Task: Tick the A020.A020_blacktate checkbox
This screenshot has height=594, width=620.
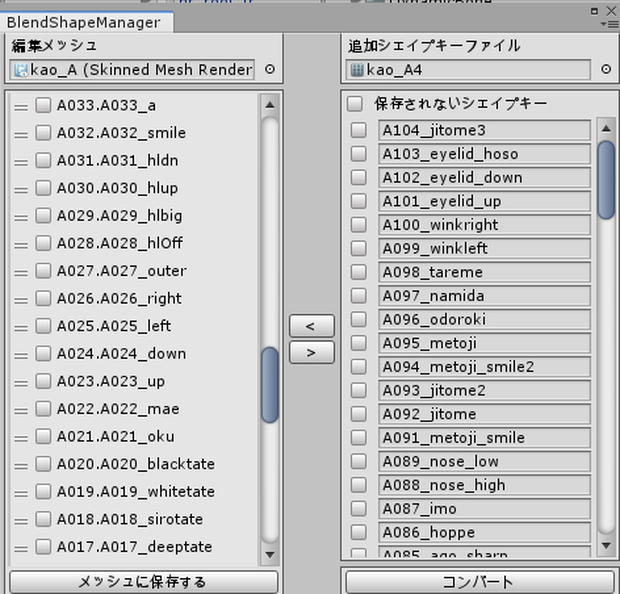Action: tap(43, 464)
